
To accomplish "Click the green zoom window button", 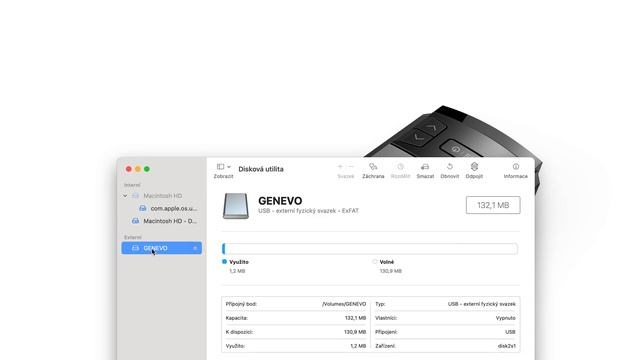I will pyautogui.click(x=147, y=169).
